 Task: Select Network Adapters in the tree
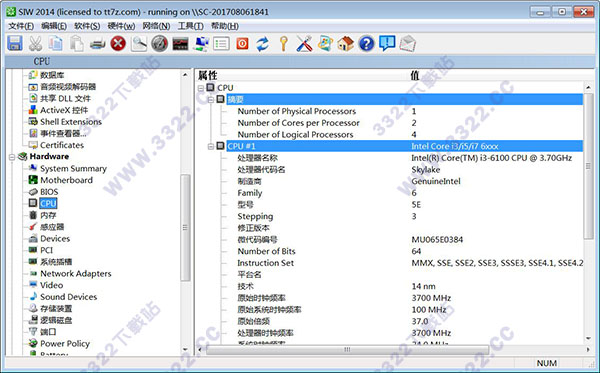coord(76,274)
